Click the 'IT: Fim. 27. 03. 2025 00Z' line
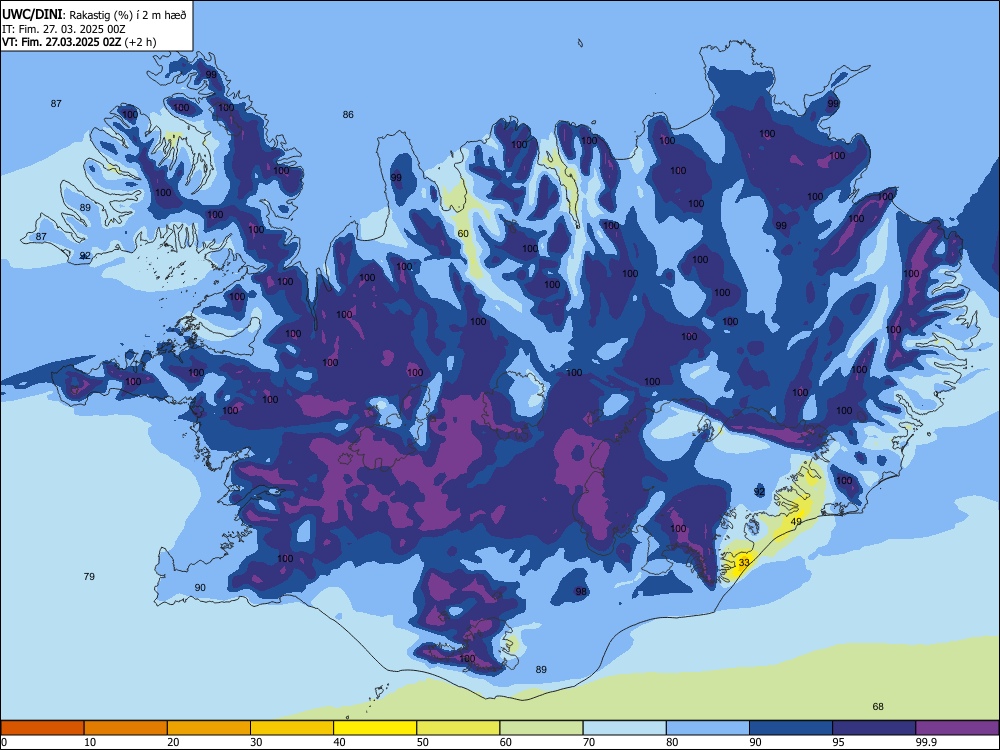The height and width of the screenshot is (750, 1000). (x=64, y=29)
